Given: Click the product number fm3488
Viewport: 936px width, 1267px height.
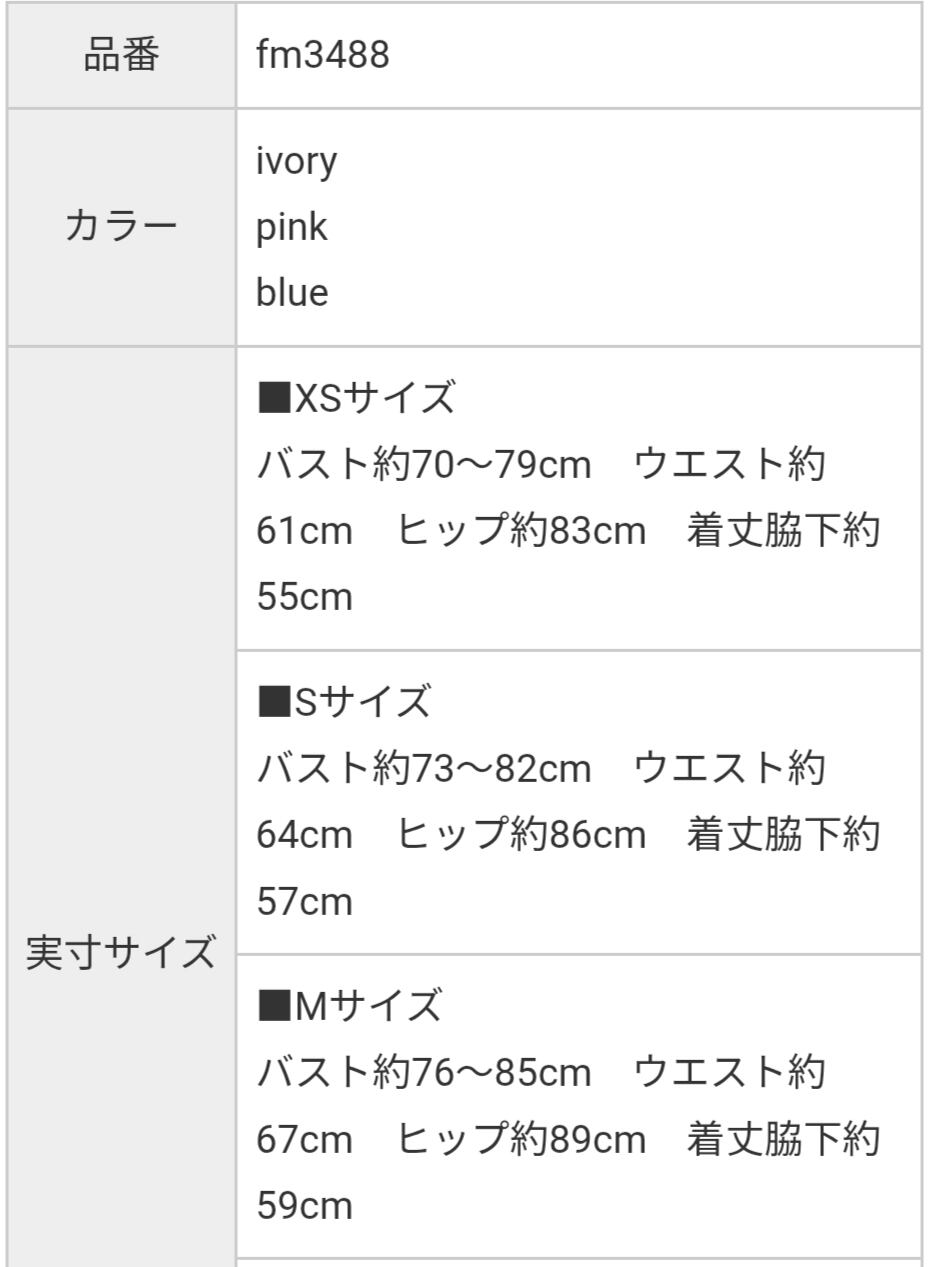Looking at the screenshot, I should click(323, 56).
